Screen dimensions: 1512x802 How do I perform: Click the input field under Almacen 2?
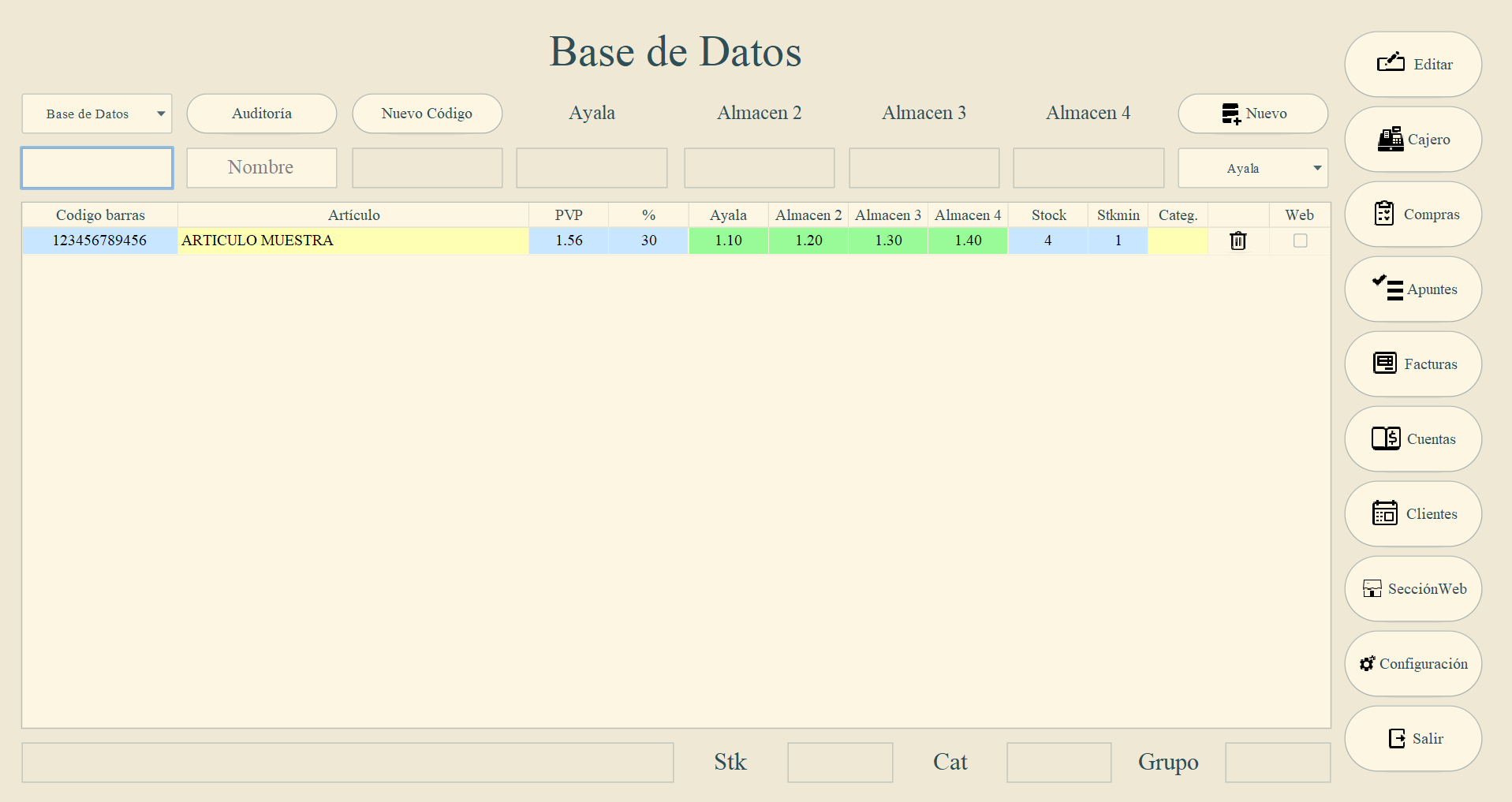click(x=760, y=168)
